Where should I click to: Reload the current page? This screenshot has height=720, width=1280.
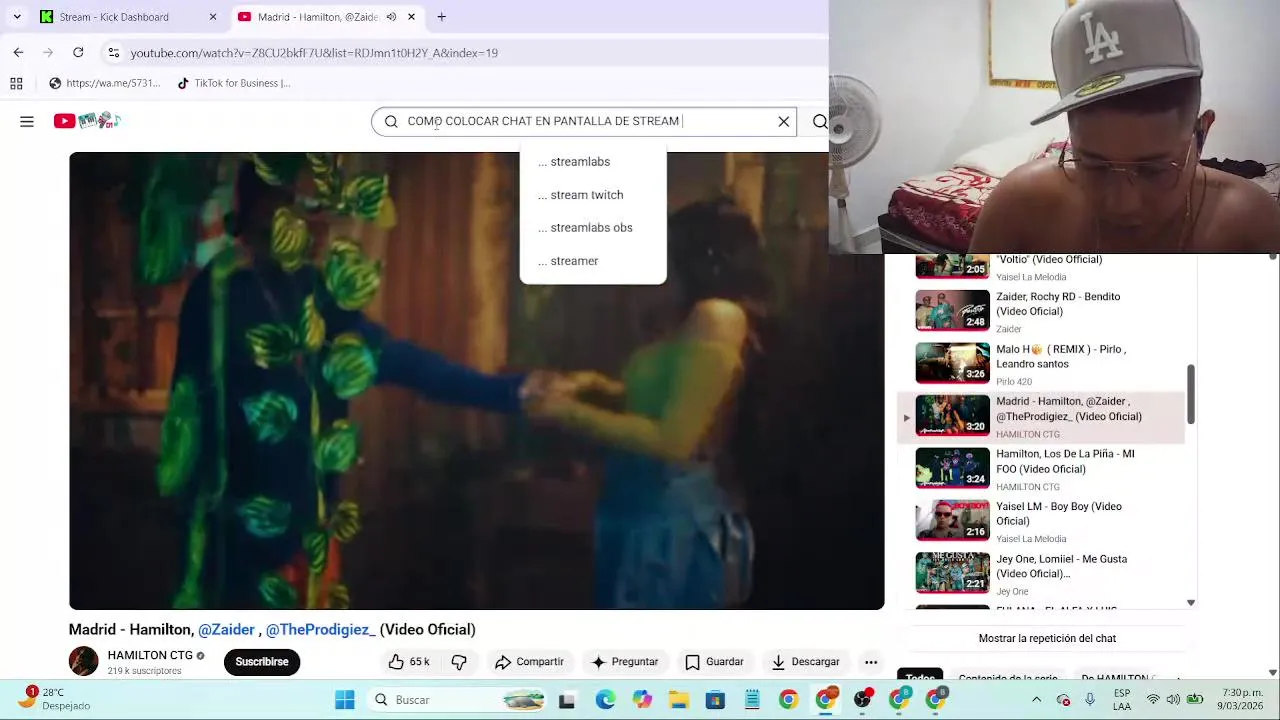(78, 52)
